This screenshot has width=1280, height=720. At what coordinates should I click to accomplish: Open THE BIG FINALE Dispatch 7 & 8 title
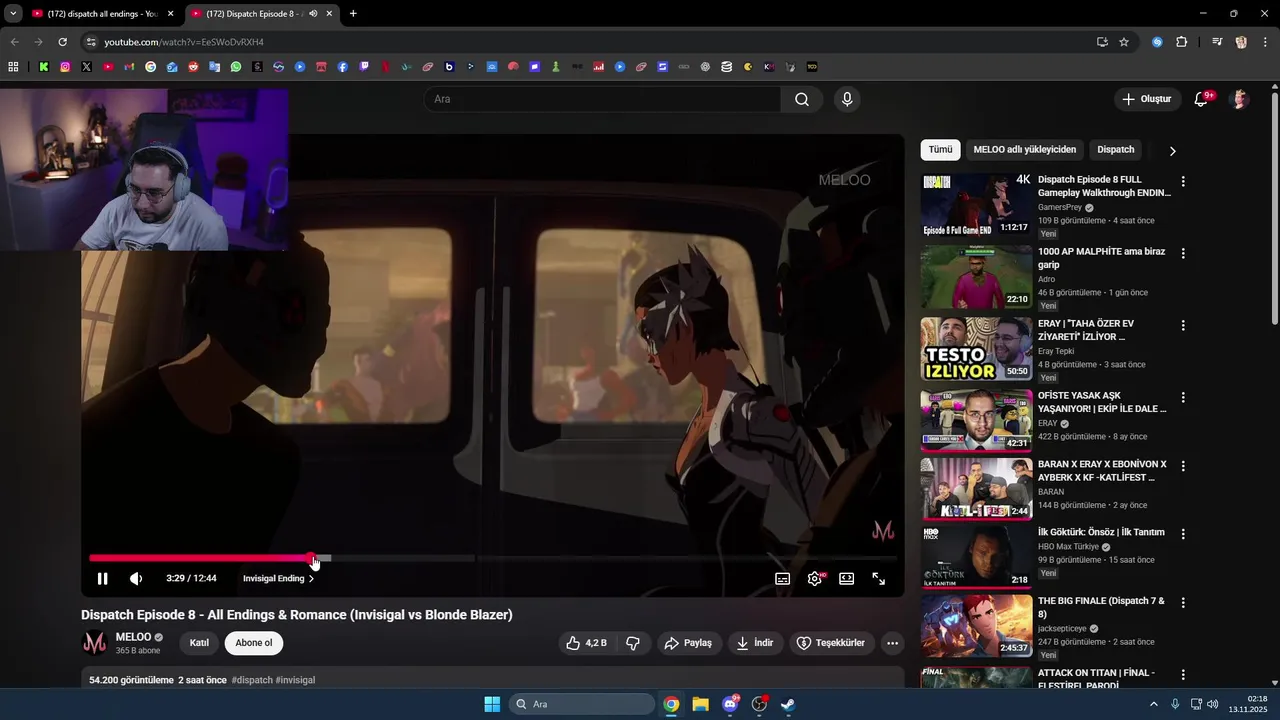pyautogui.click(x=1101, y=608)
